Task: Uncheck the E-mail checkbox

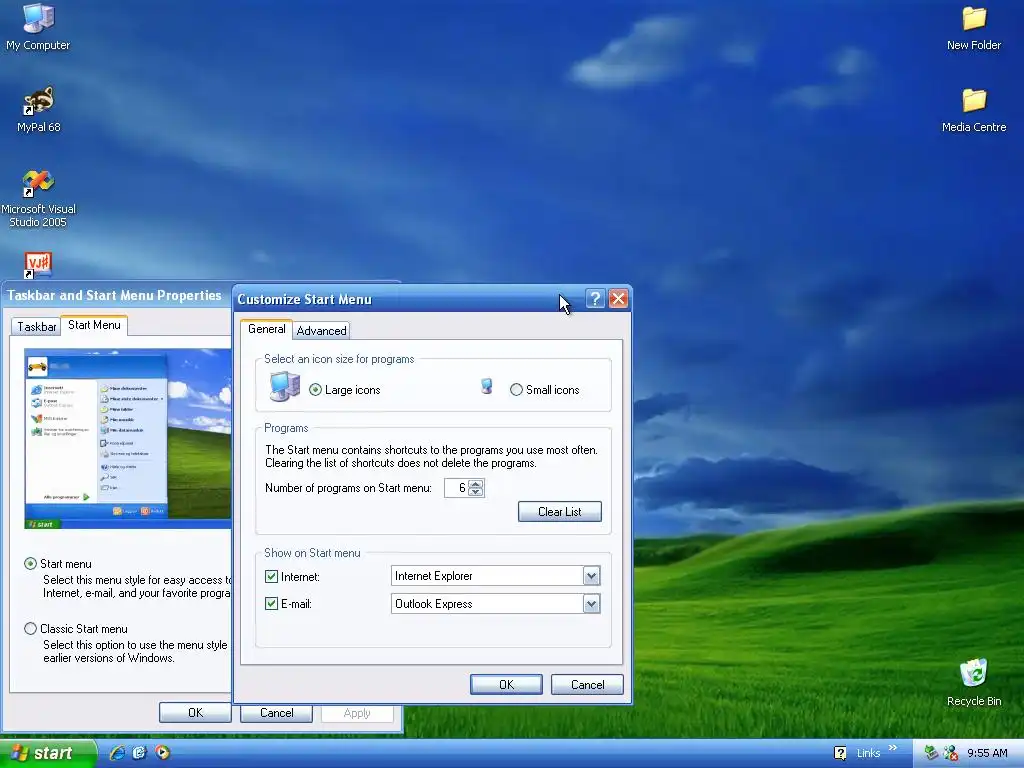Action: click(271, 603)
